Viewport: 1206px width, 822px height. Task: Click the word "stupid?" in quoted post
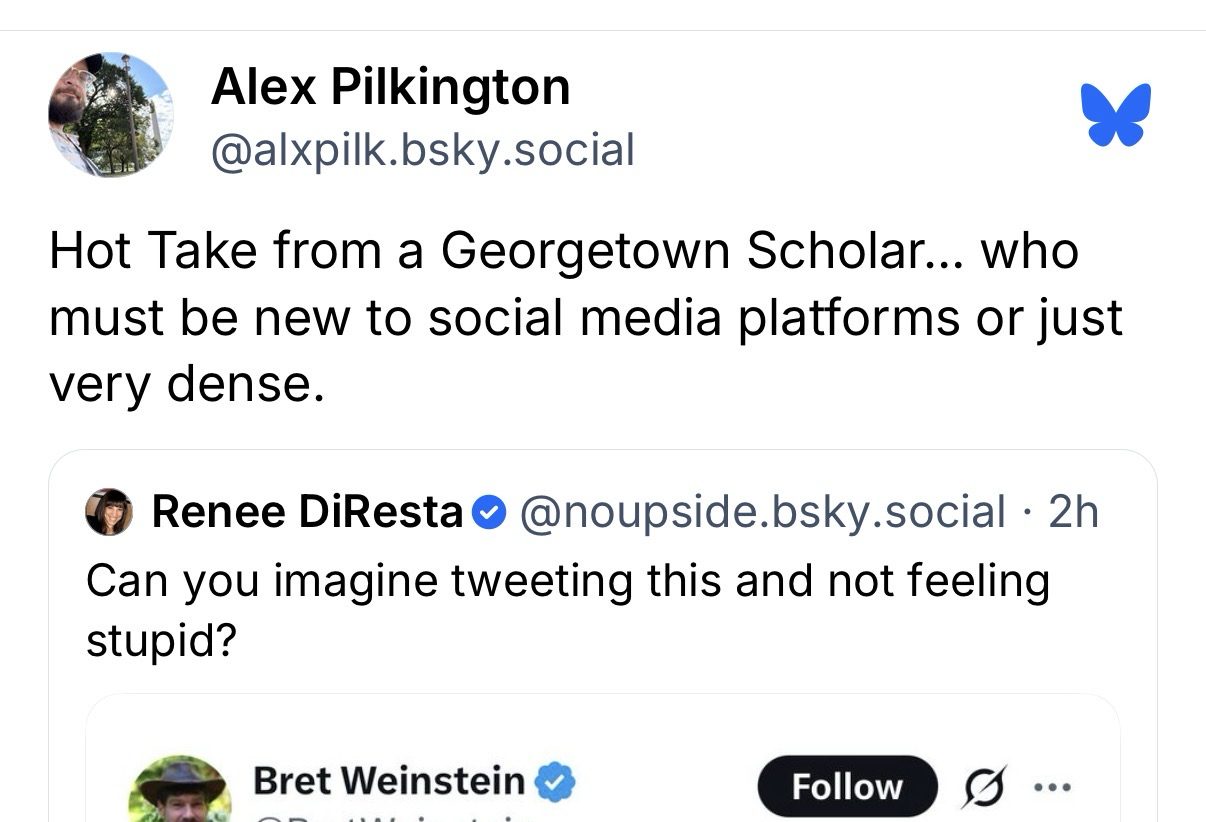[160, 641]
